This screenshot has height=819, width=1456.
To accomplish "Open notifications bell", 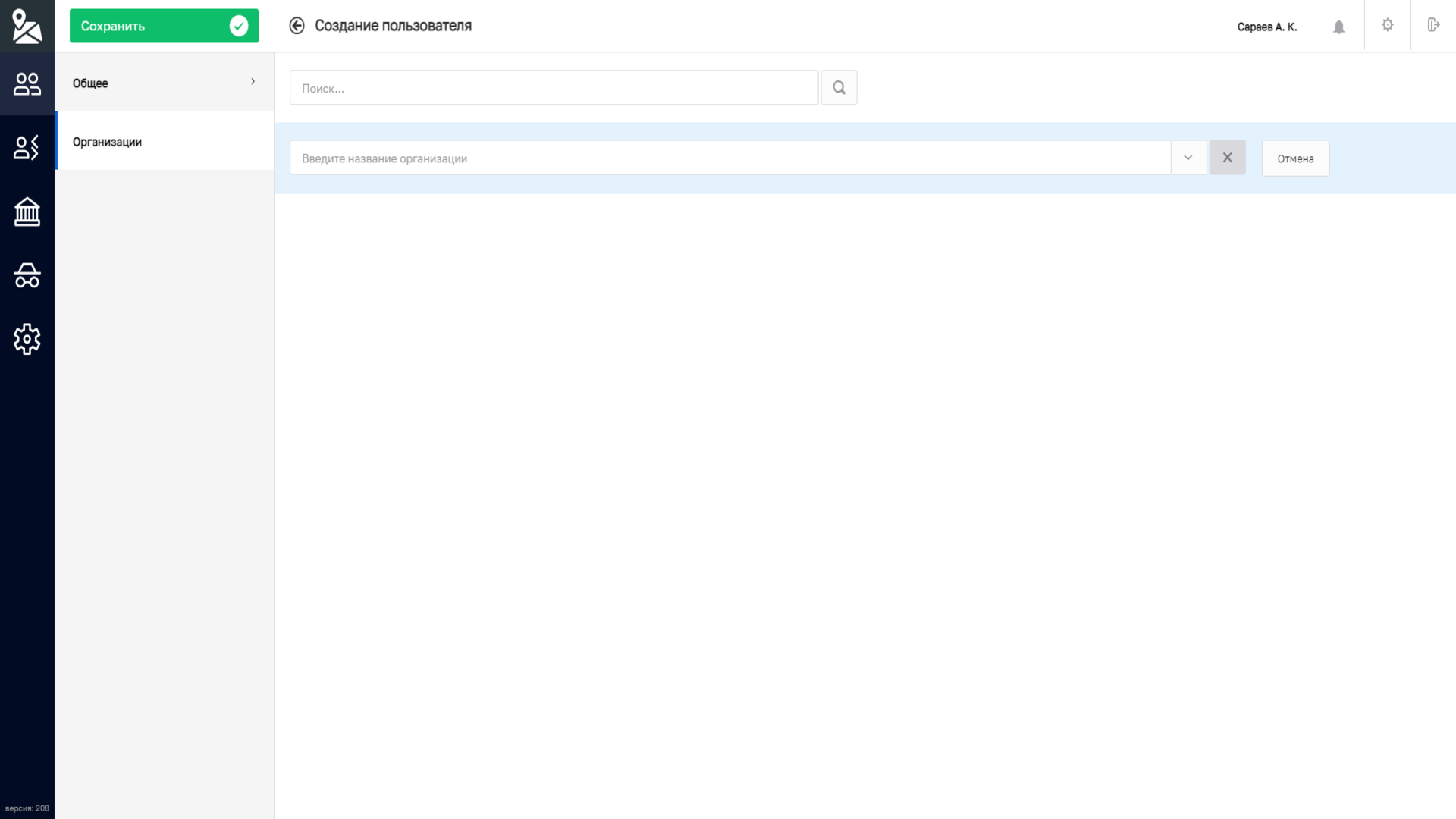I will tap(1338, 27).
